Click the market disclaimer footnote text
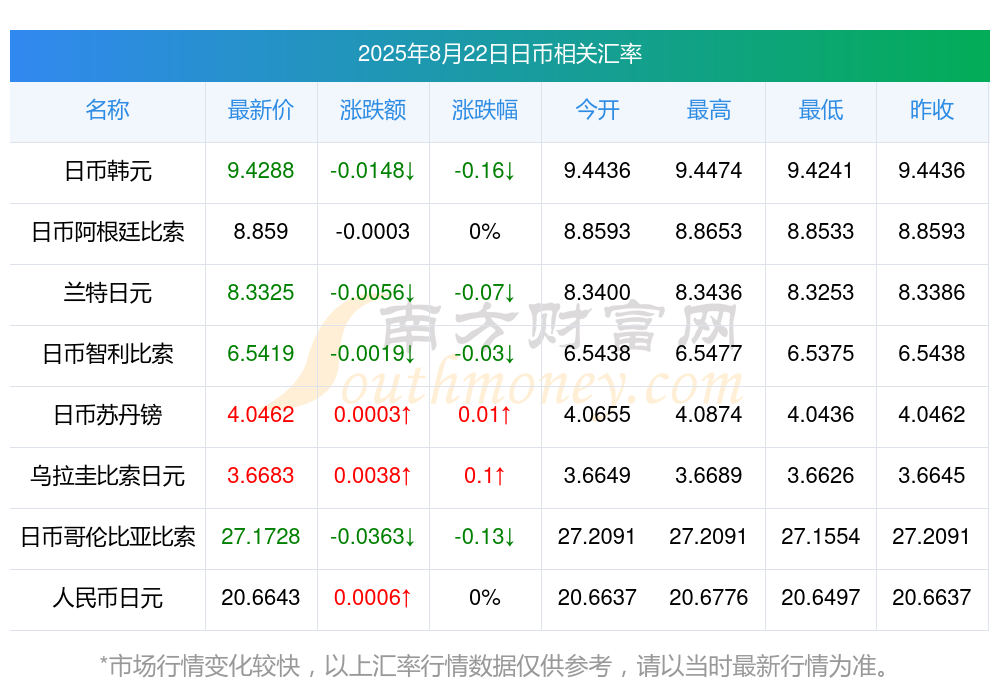The width and height of the screenshot is (1000, 698). (495, 666)
